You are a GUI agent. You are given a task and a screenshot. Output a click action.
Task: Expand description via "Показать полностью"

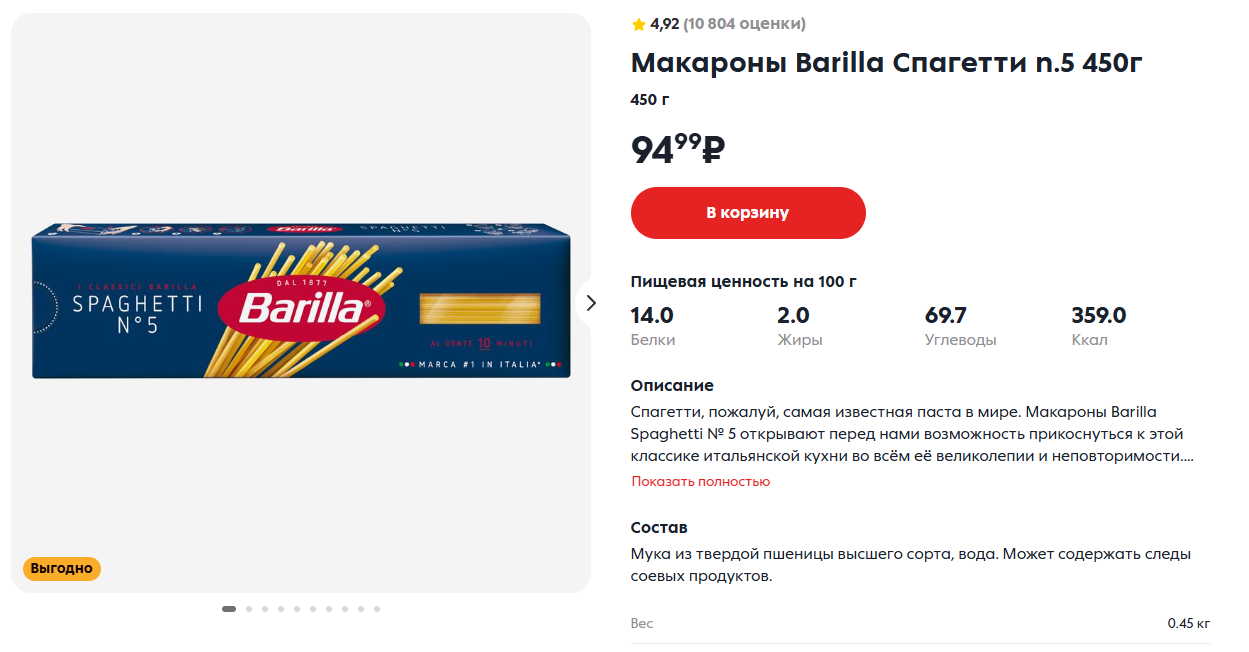(700, 481)
